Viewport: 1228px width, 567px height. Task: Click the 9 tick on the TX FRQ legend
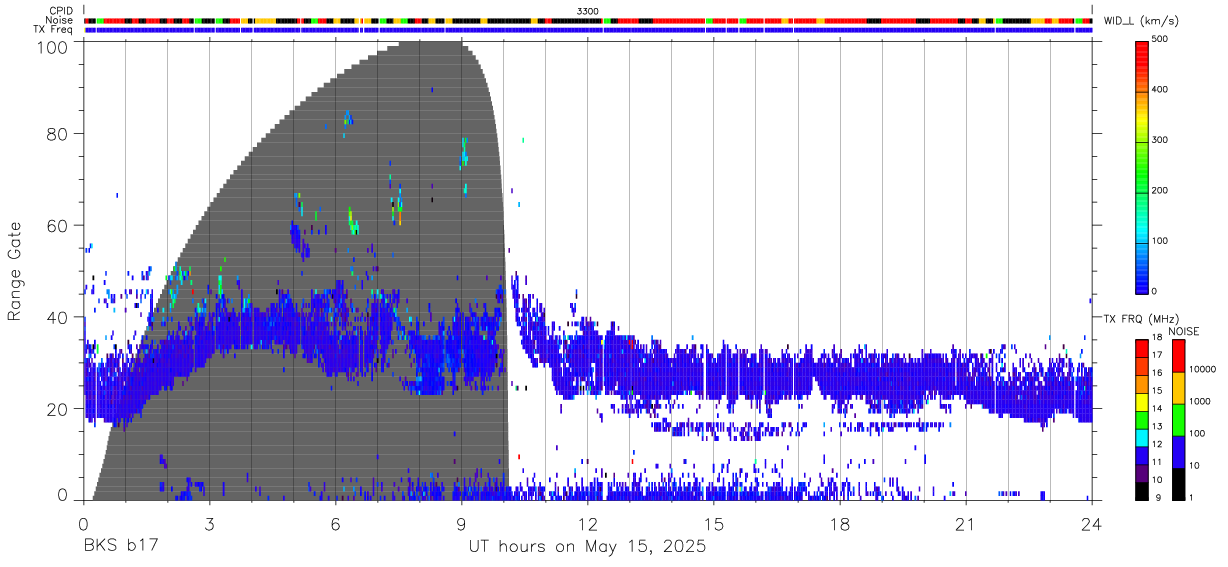(x=1156, y=498)
